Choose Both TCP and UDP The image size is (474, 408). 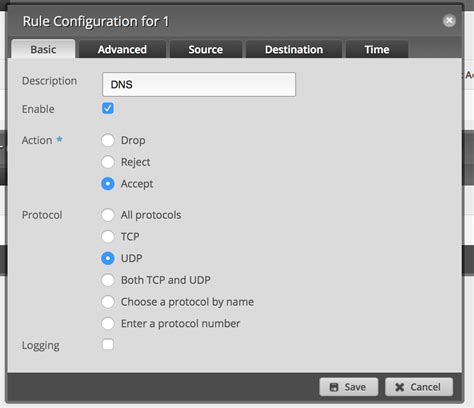pyautogui.click(x=108, y=280)
